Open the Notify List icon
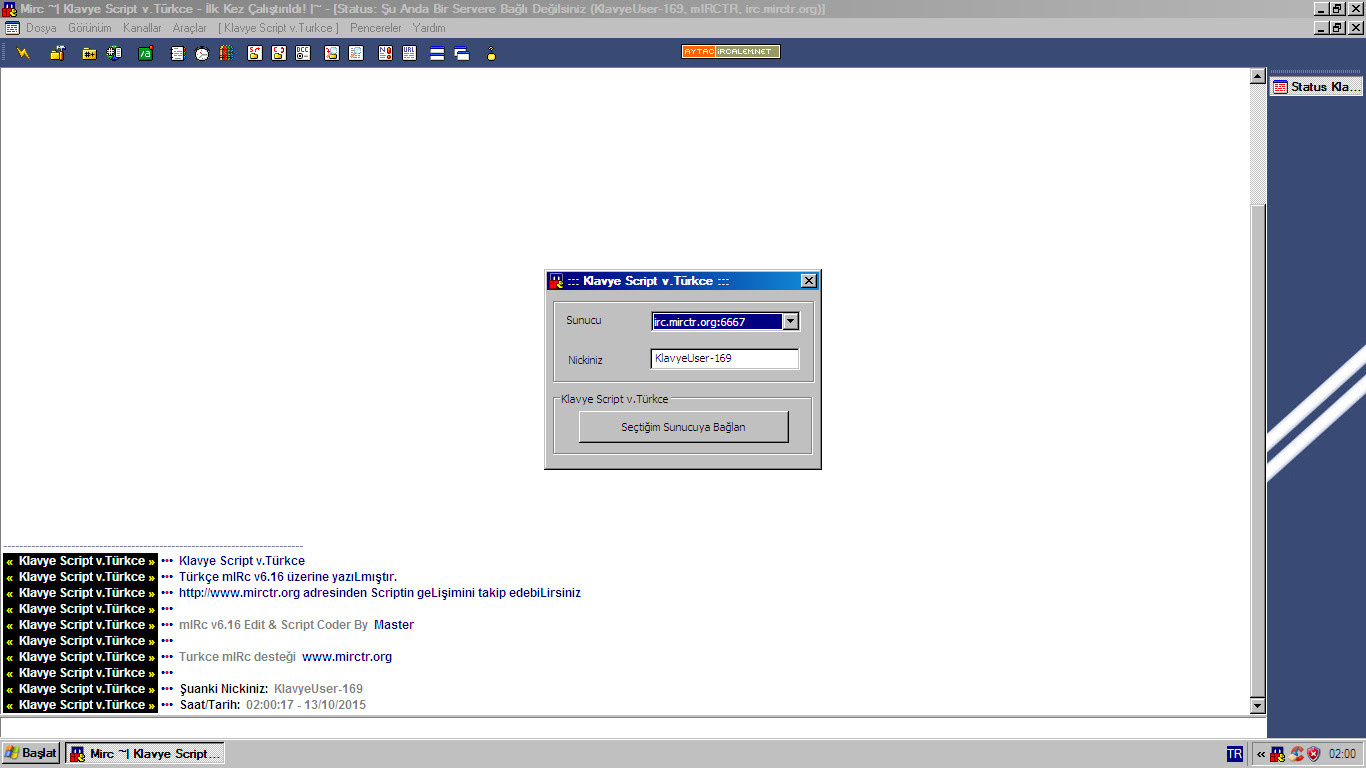Screen dimensions: 1366x768 [385, 53]
